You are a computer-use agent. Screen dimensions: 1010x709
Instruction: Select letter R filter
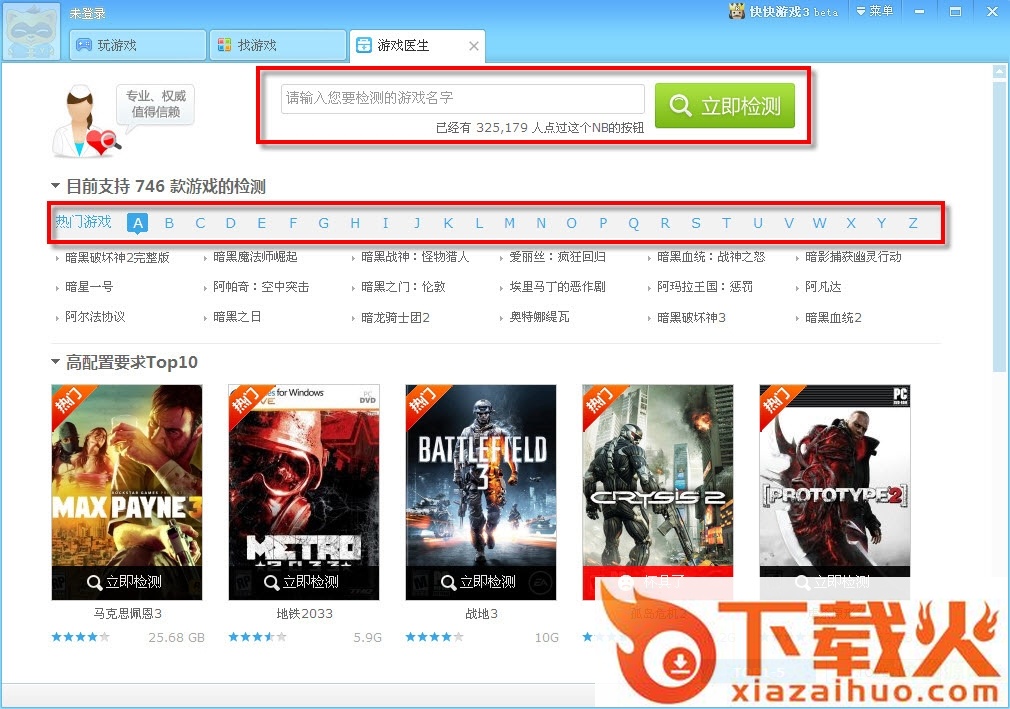coord(665,223)
